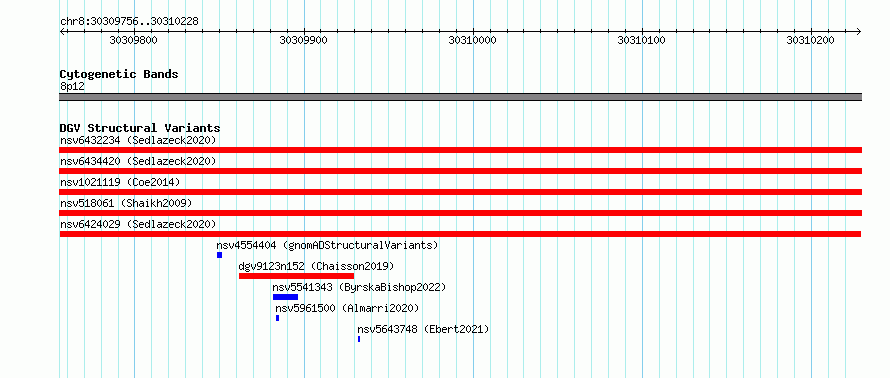890x378 pixels.
Task: Select the blue feature mark under nsv5643748
Action: 359,339
